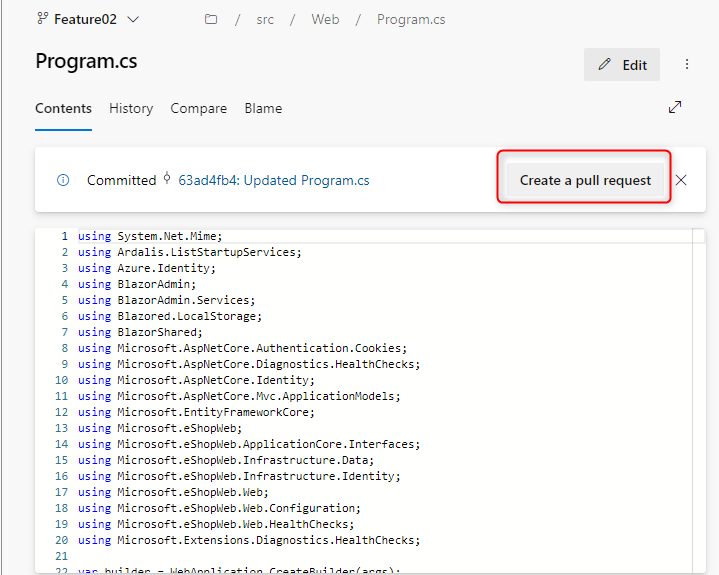Switch to the Contents tab

63,108
